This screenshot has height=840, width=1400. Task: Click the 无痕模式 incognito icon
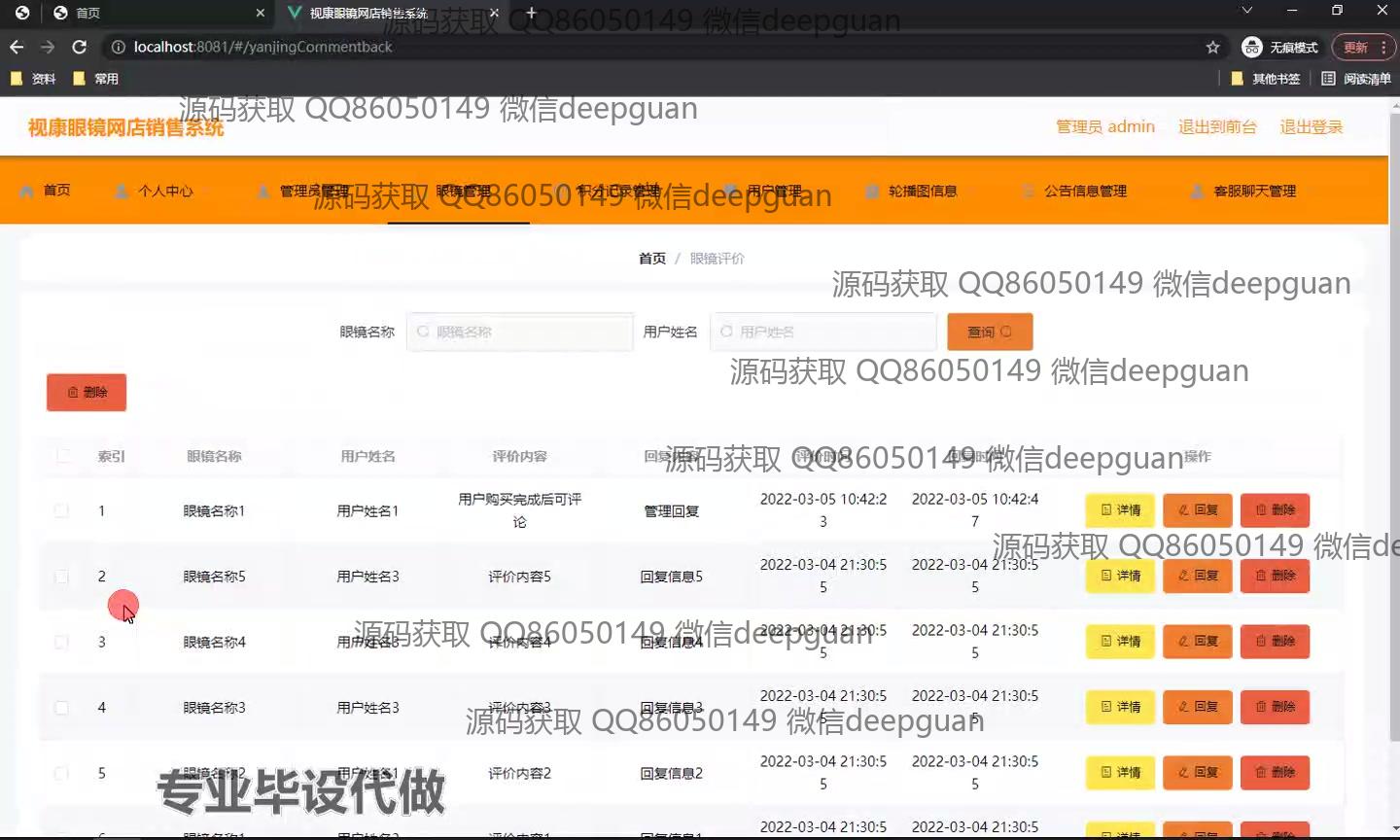pos(1252,47)
